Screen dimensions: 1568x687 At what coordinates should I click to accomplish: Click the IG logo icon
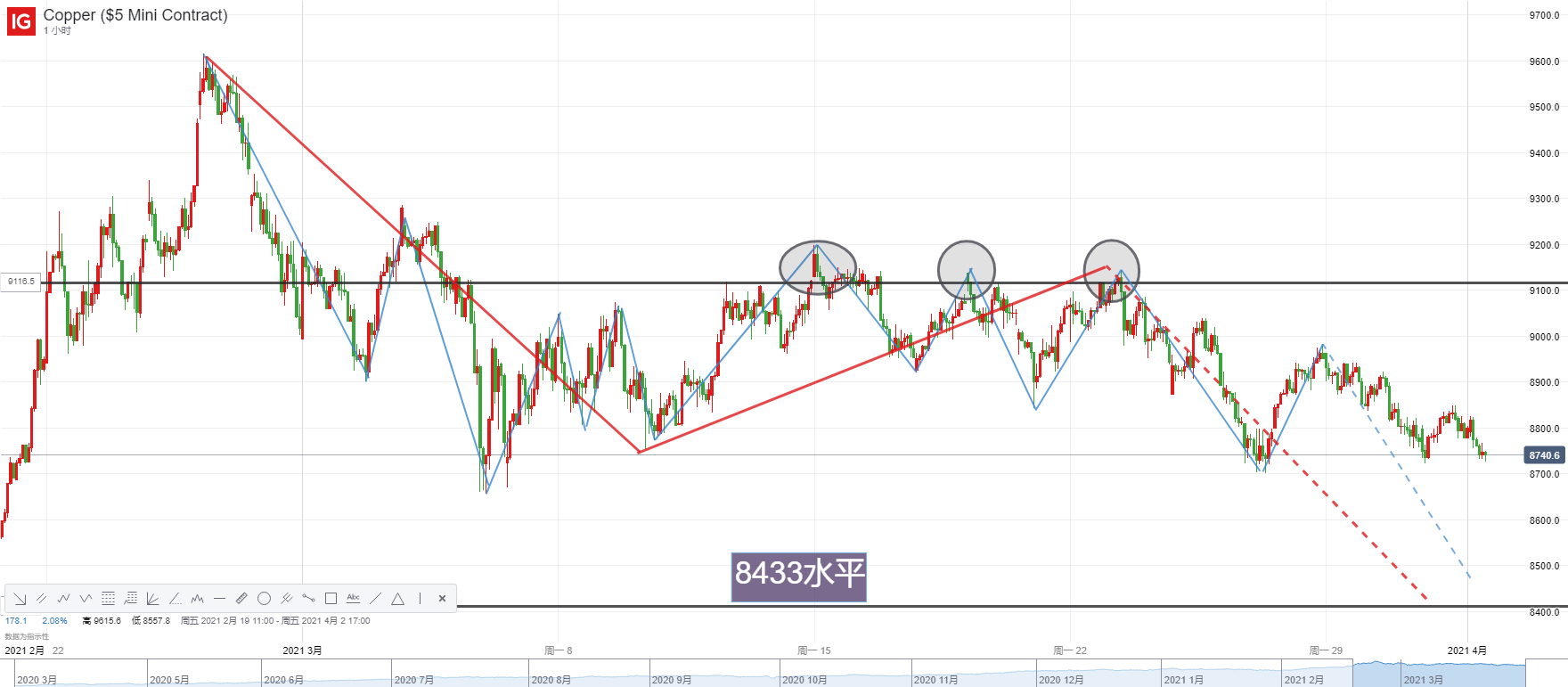tap(21, 20)
